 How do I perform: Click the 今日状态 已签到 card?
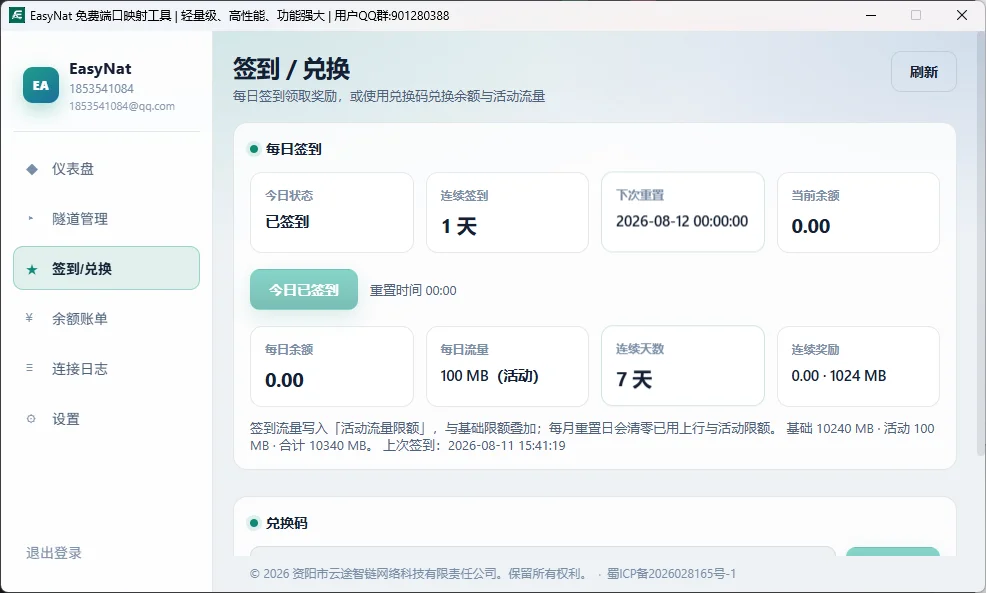(x=332, y=213)
